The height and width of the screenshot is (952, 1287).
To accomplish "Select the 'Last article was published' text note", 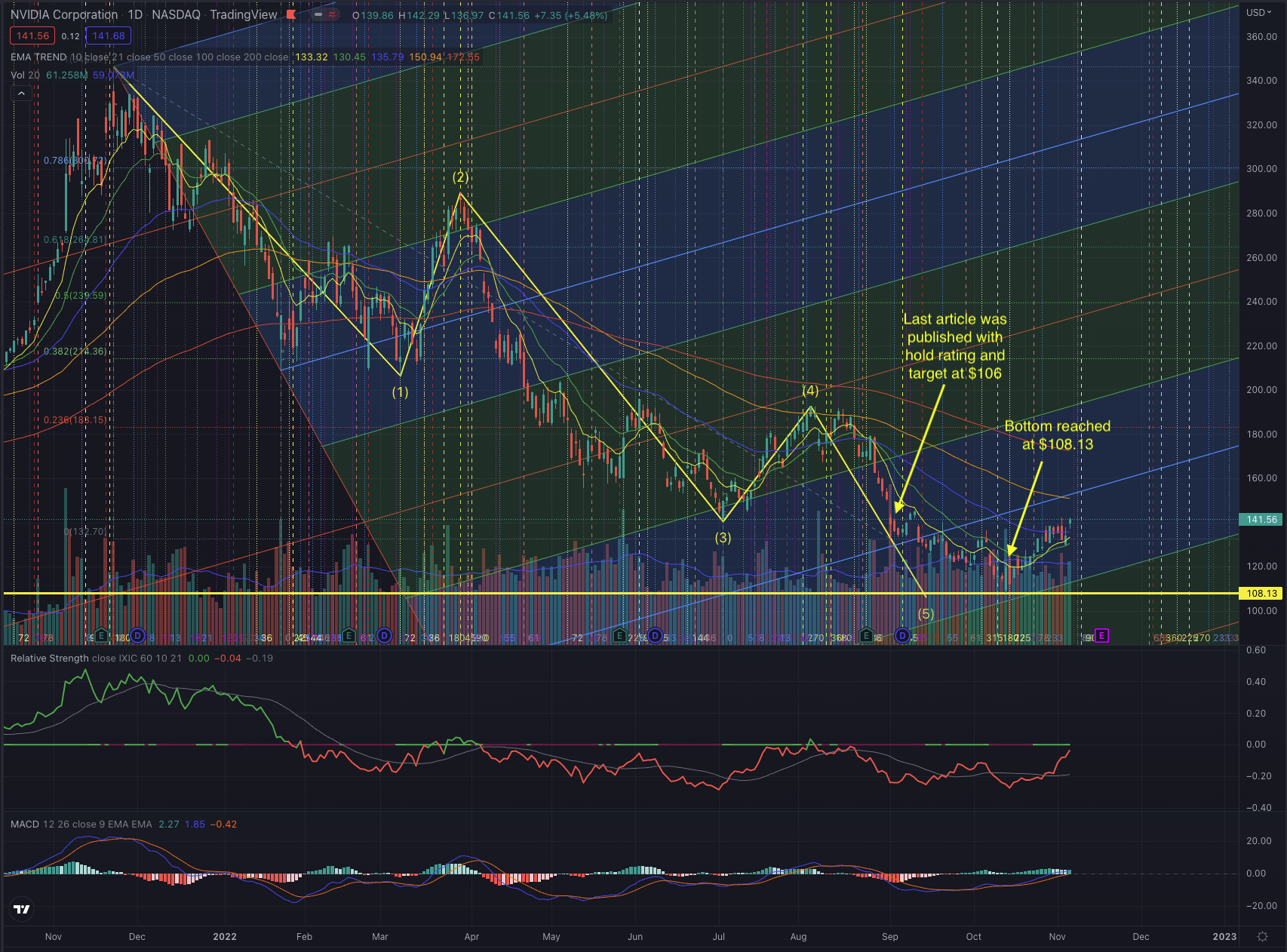I will 955,346.
